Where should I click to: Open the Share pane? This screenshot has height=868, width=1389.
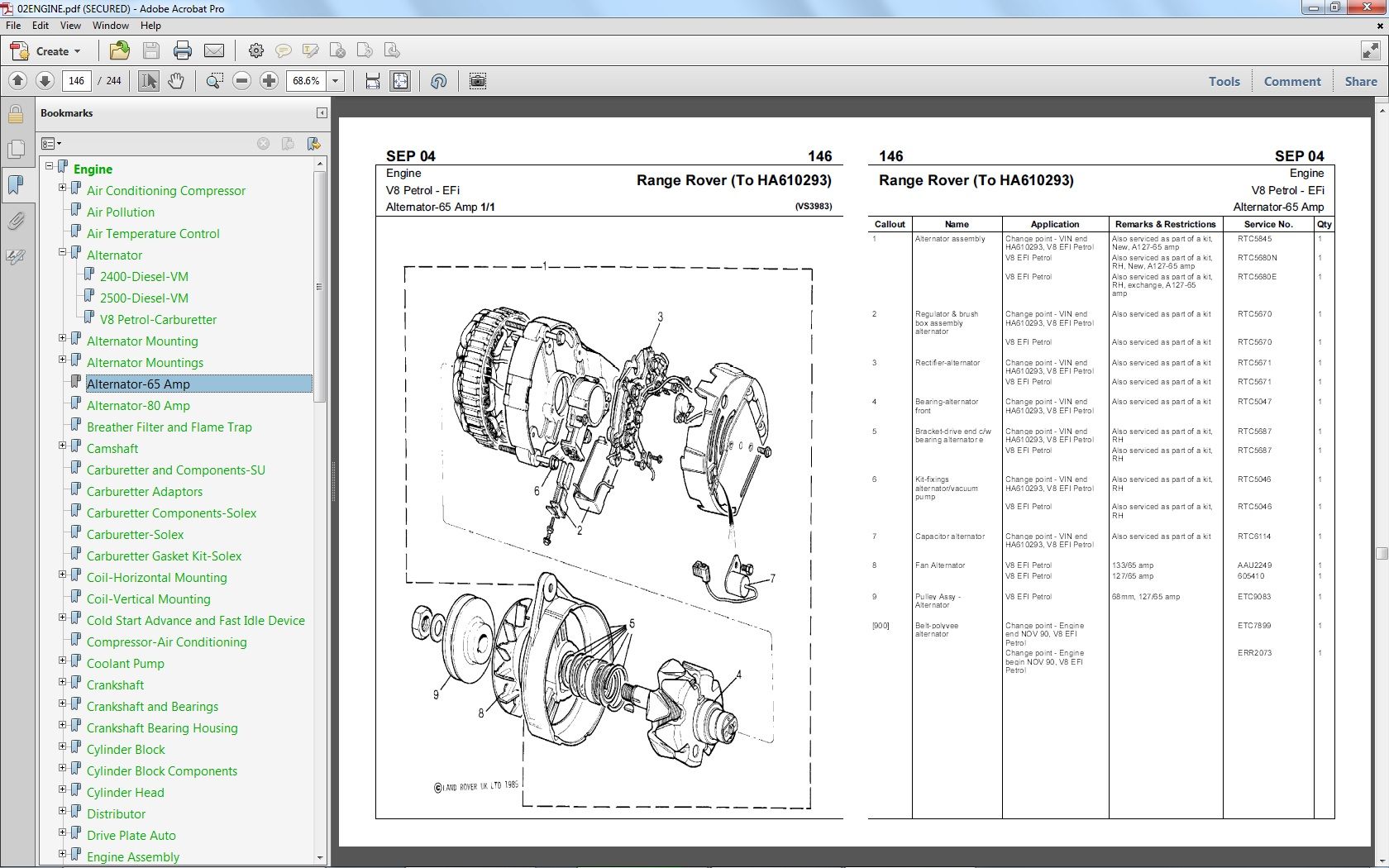[x=1361, y=81]
